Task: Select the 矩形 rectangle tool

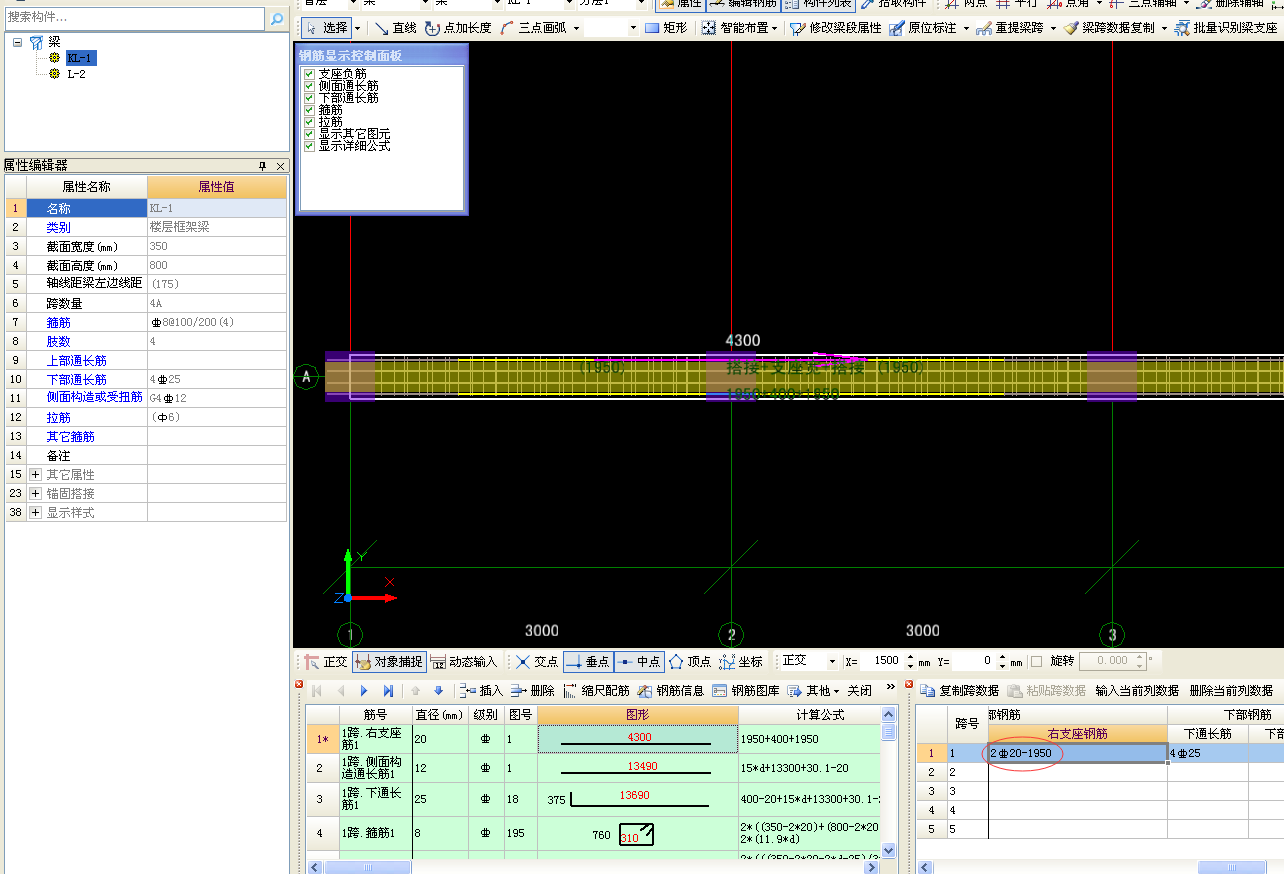Action: click(x=667, y=28)
